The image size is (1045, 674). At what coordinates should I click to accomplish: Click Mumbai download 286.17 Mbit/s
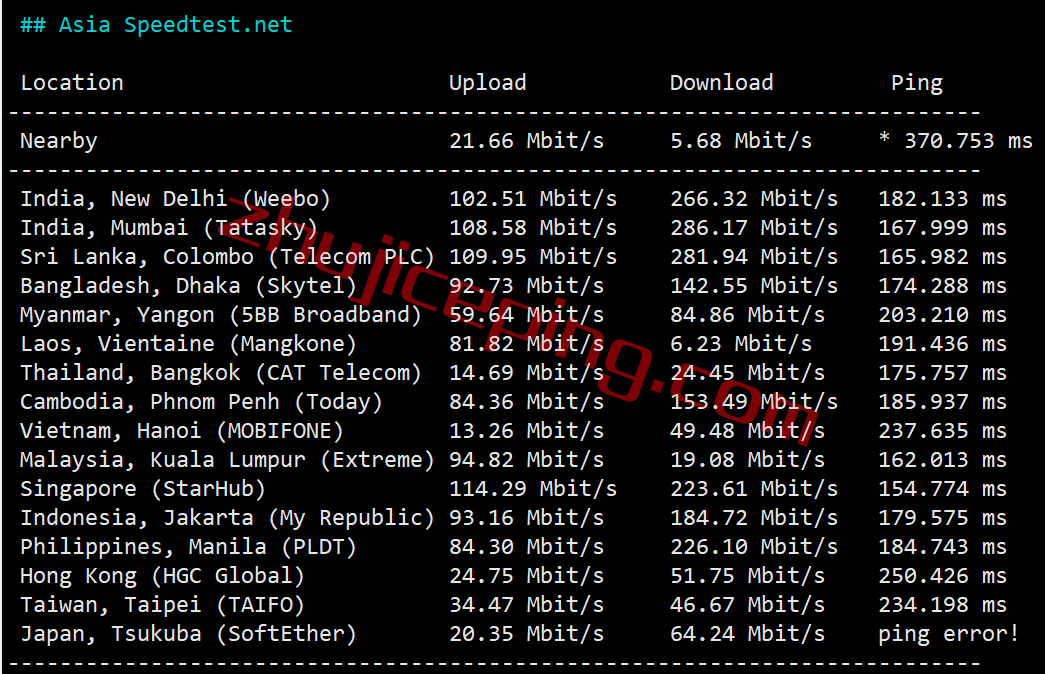[754, 228]
